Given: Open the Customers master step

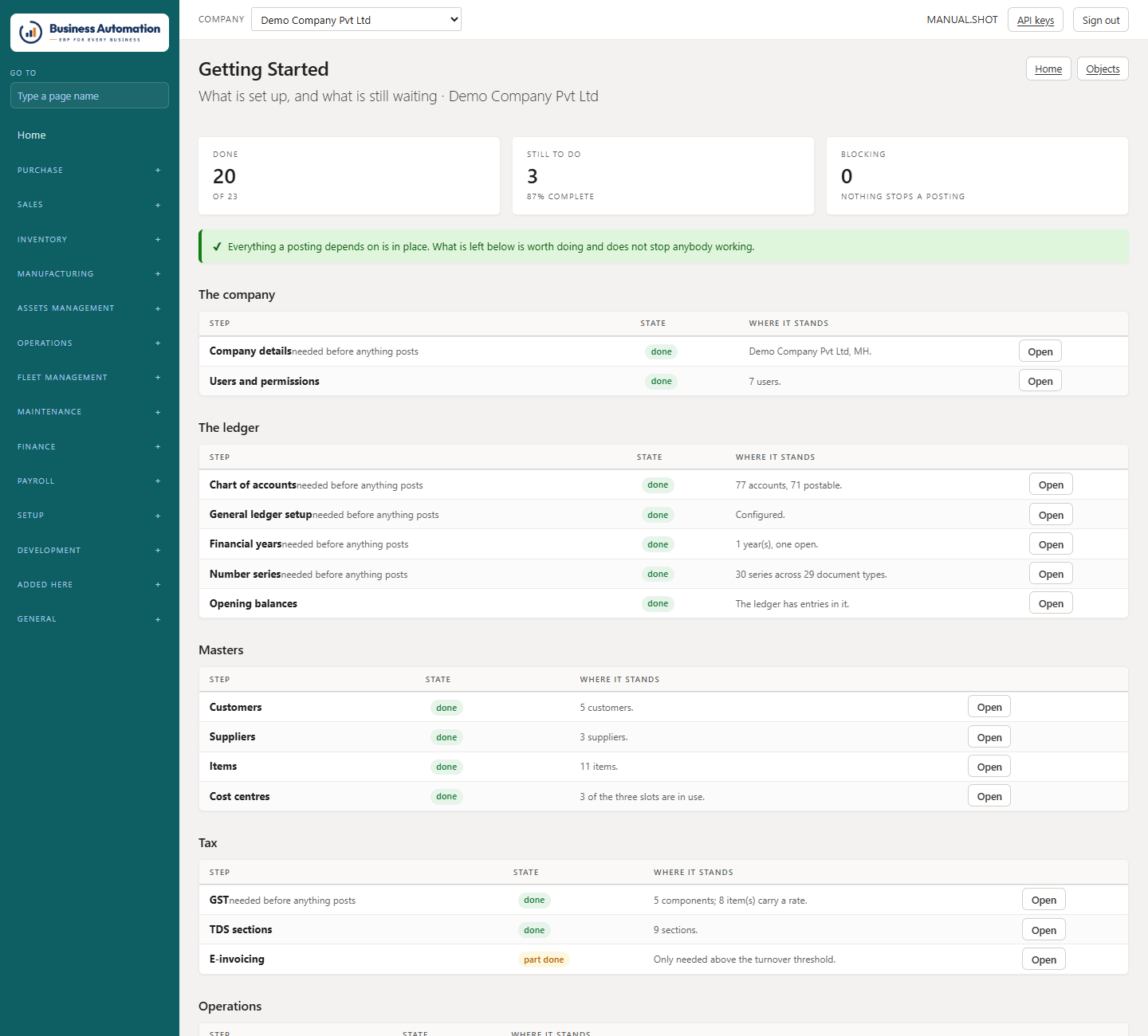Looking at the screenshot, I should click(989, 707).
